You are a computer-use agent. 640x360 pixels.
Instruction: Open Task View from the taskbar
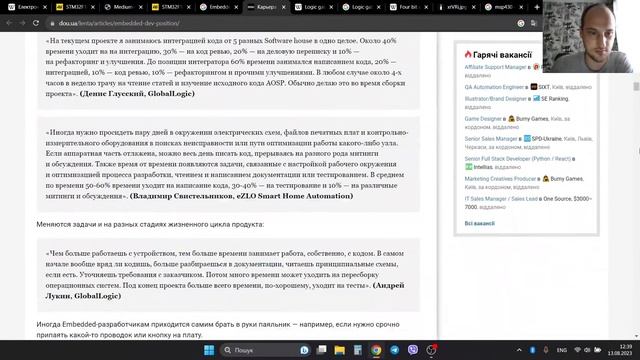tap(322, 350)
